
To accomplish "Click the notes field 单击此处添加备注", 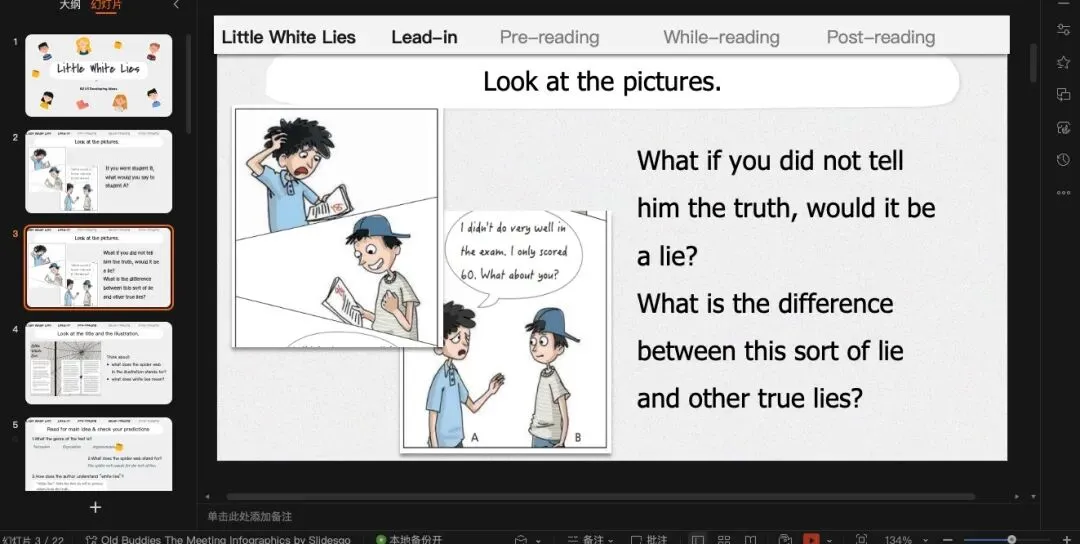I will (249, 516).
